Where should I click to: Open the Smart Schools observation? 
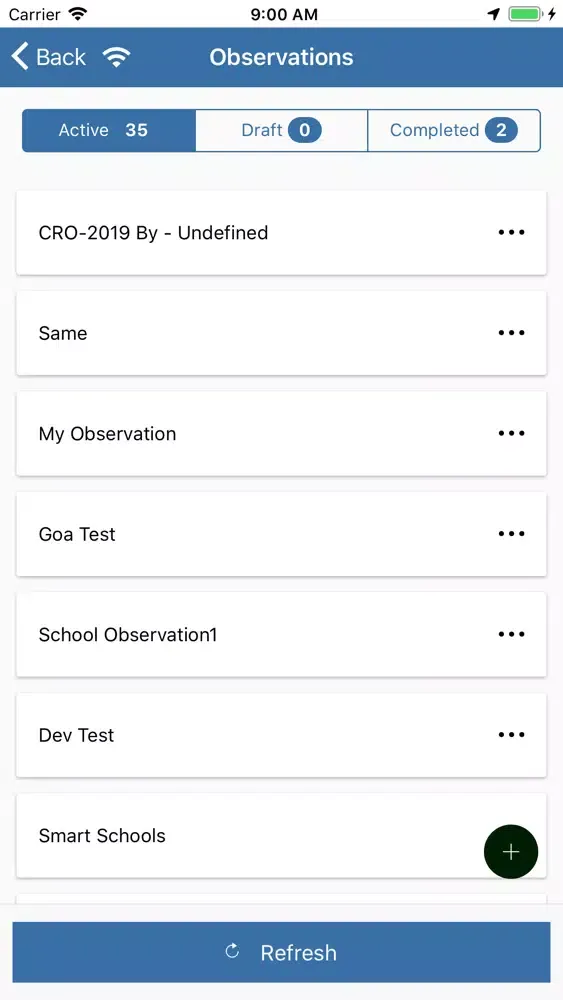(281, 835)
